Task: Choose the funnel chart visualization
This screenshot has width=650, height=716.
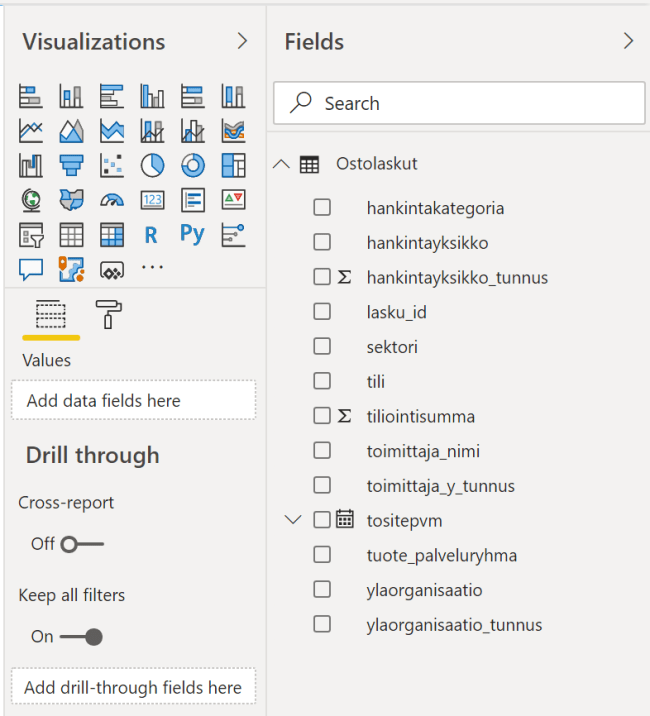Action: [x=71, y=165]
